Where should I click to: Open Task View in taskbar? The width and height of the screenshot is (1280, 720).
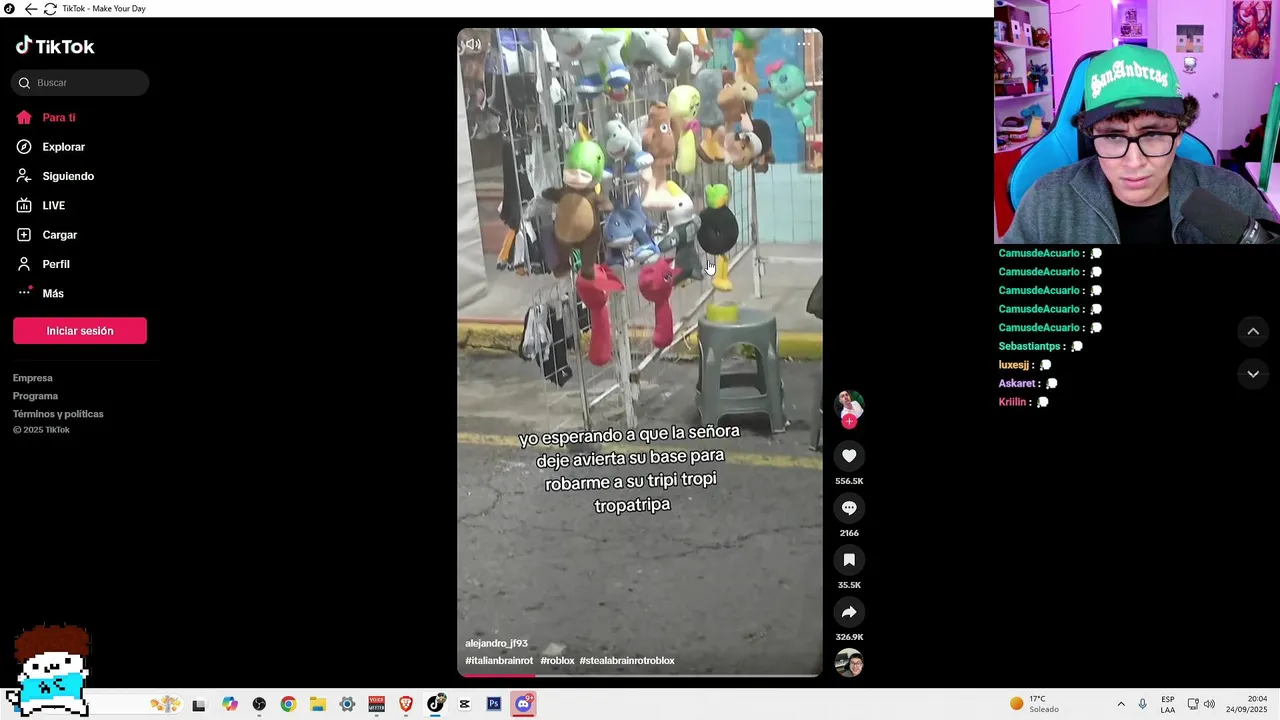point(199,705)
